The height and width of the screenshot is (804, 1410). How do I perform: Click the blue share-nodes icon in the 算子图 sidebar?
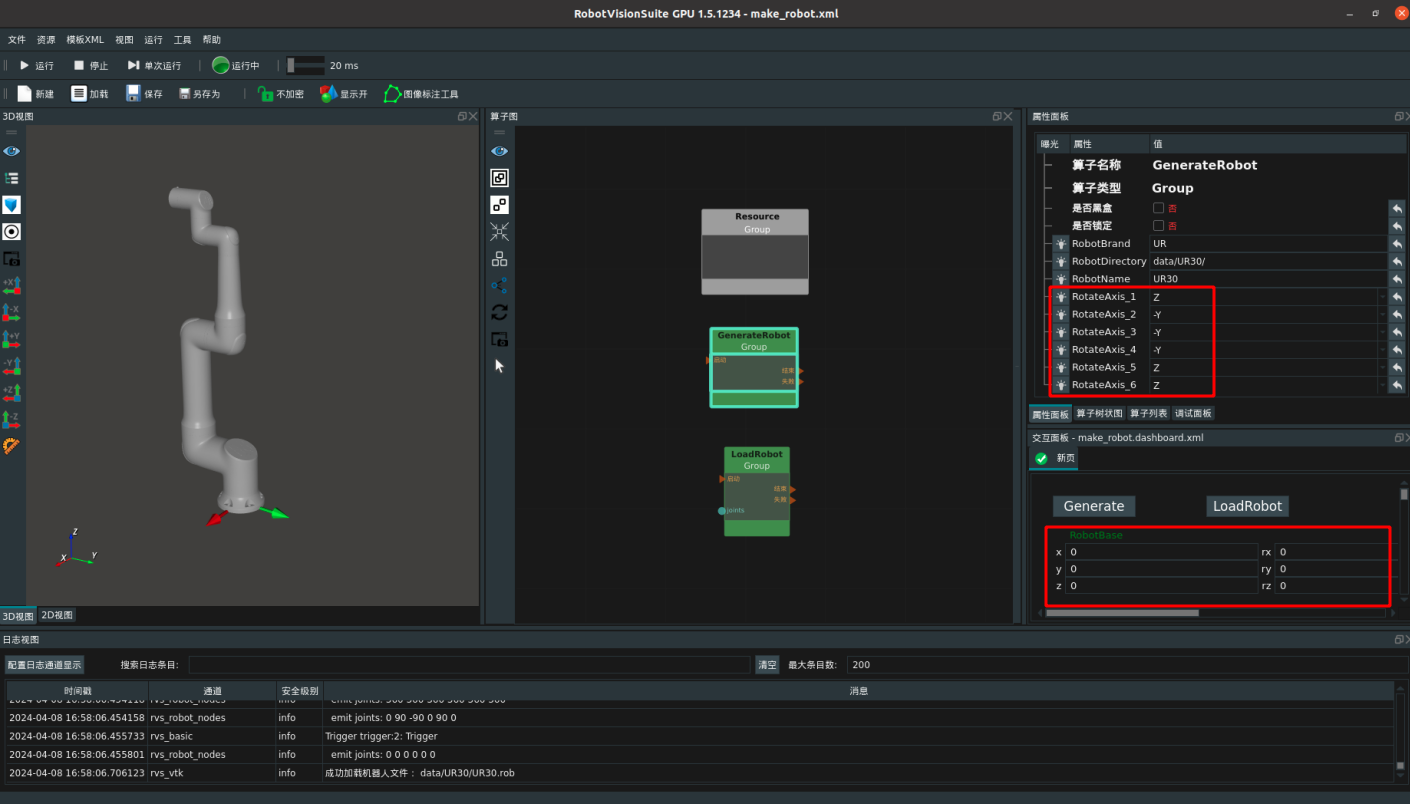tap(499, 286)
